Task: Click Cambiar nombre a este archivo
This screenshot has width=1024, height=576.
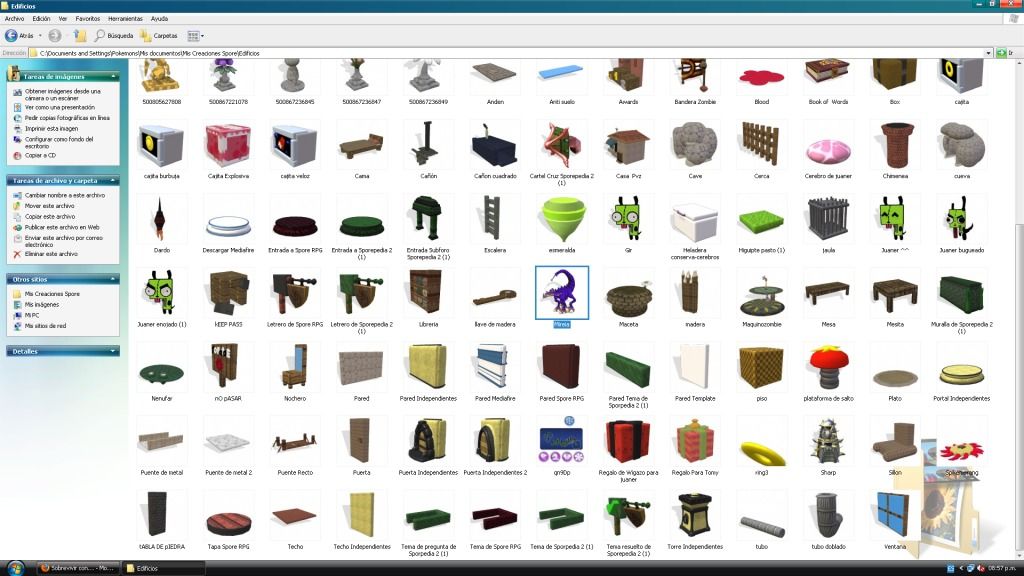Action: pos(65,195)
